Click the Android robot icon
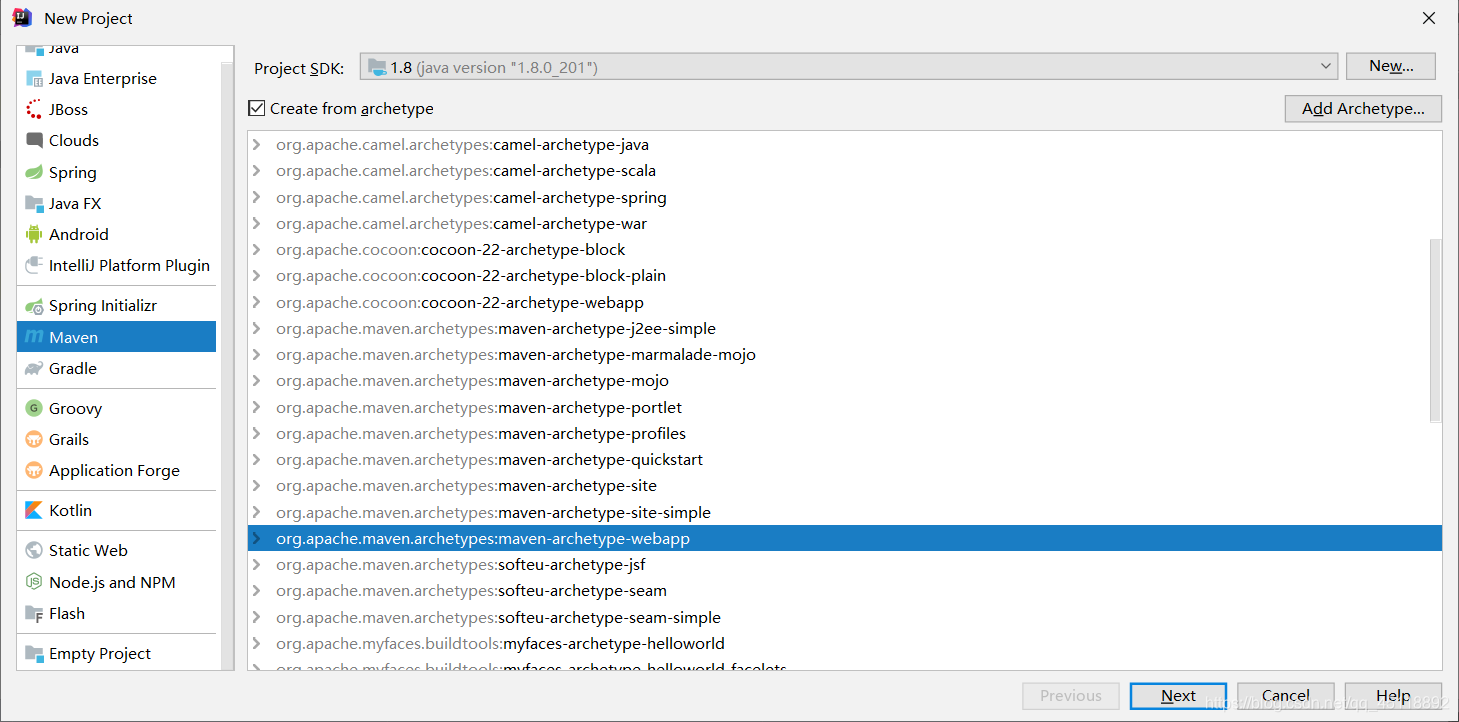The height and width of the screenshot is (722, 1459). coord(34,235)
